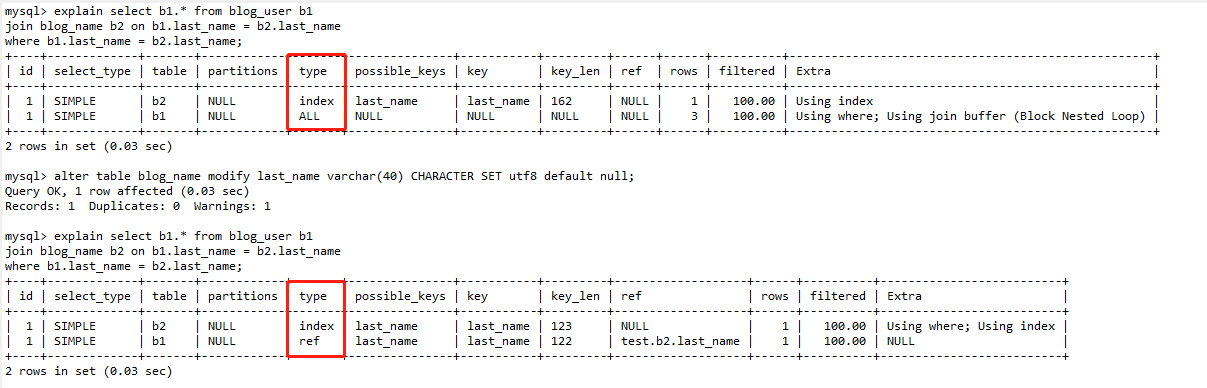Click the alter table command line
Image resolution: width=1207 pixels, height=388 pixels.
click(x=320, y=176)
